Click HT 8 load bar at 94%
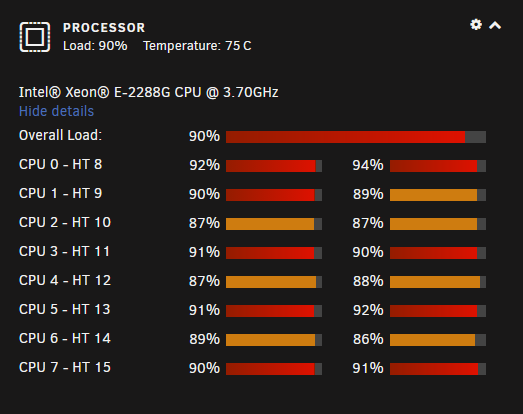 [438, 166]
